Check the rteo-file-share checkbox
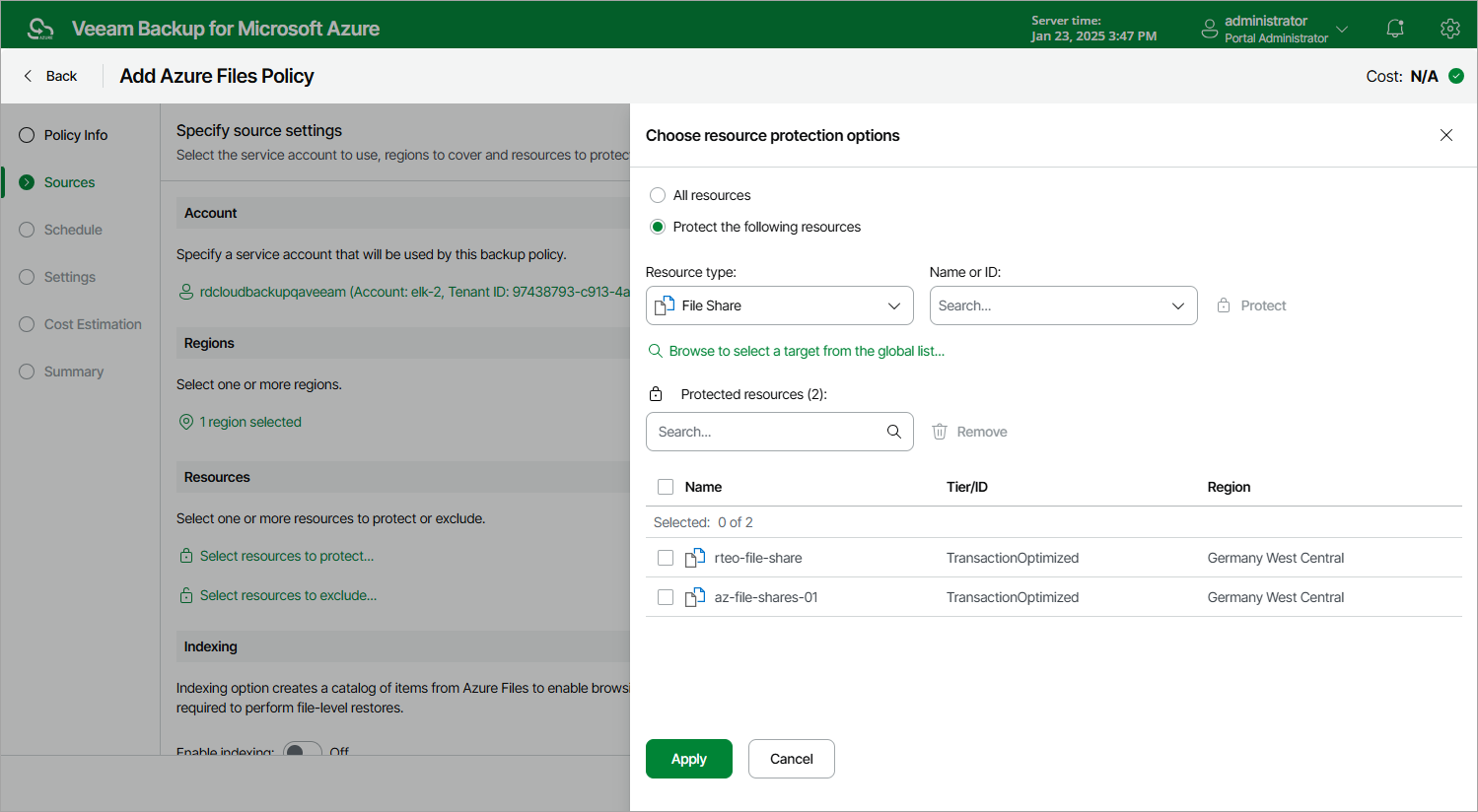1478x812 pixels. 666,558
